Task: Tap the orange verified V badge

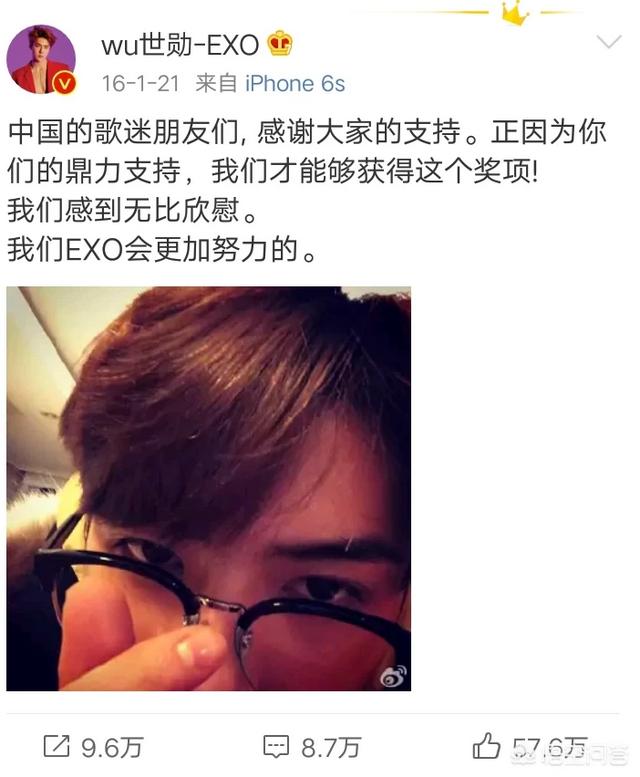Action: (x=64, y=83)
